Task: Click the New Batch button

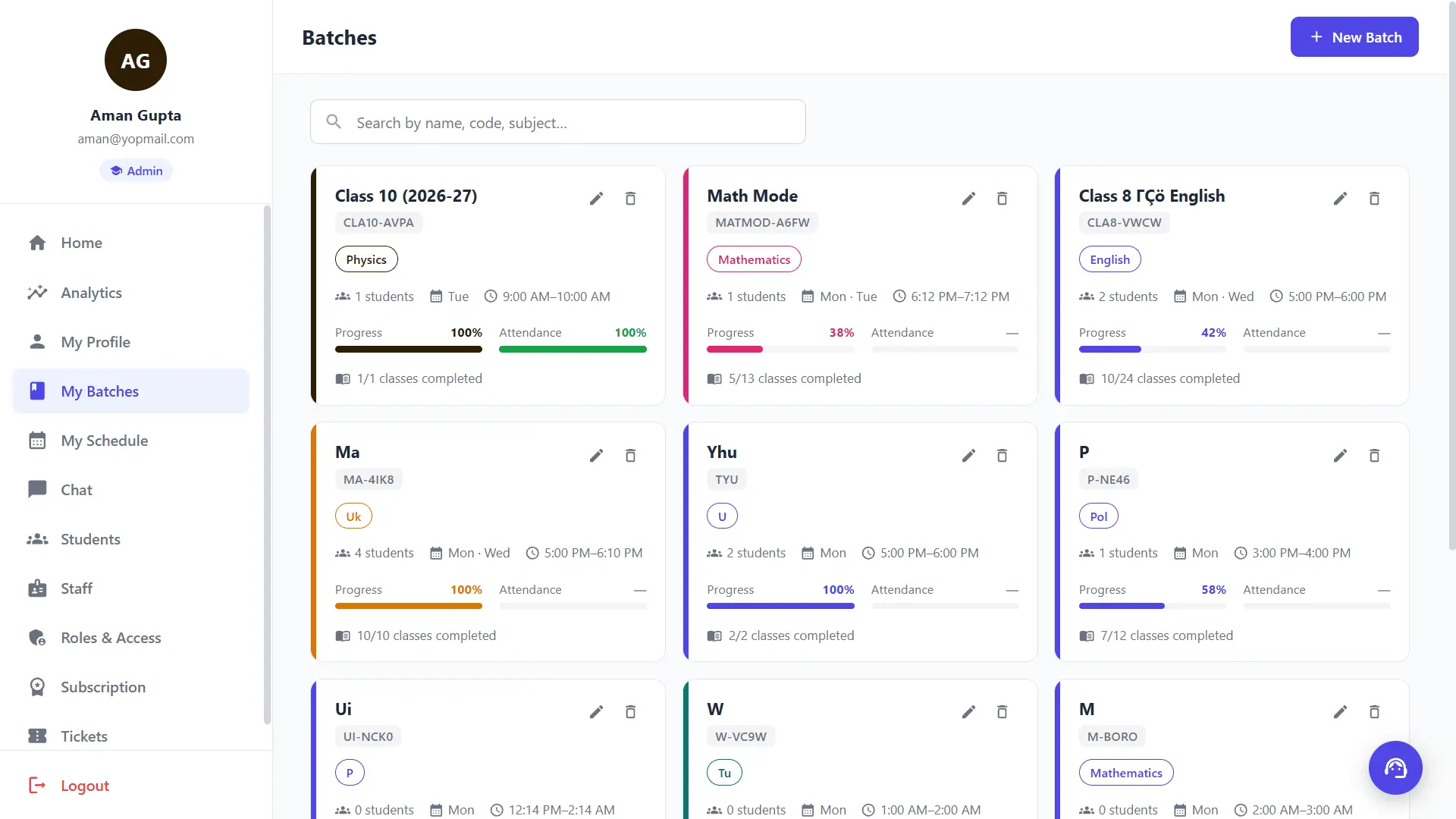Action: pyautogui.click(x=1354, y=37)
